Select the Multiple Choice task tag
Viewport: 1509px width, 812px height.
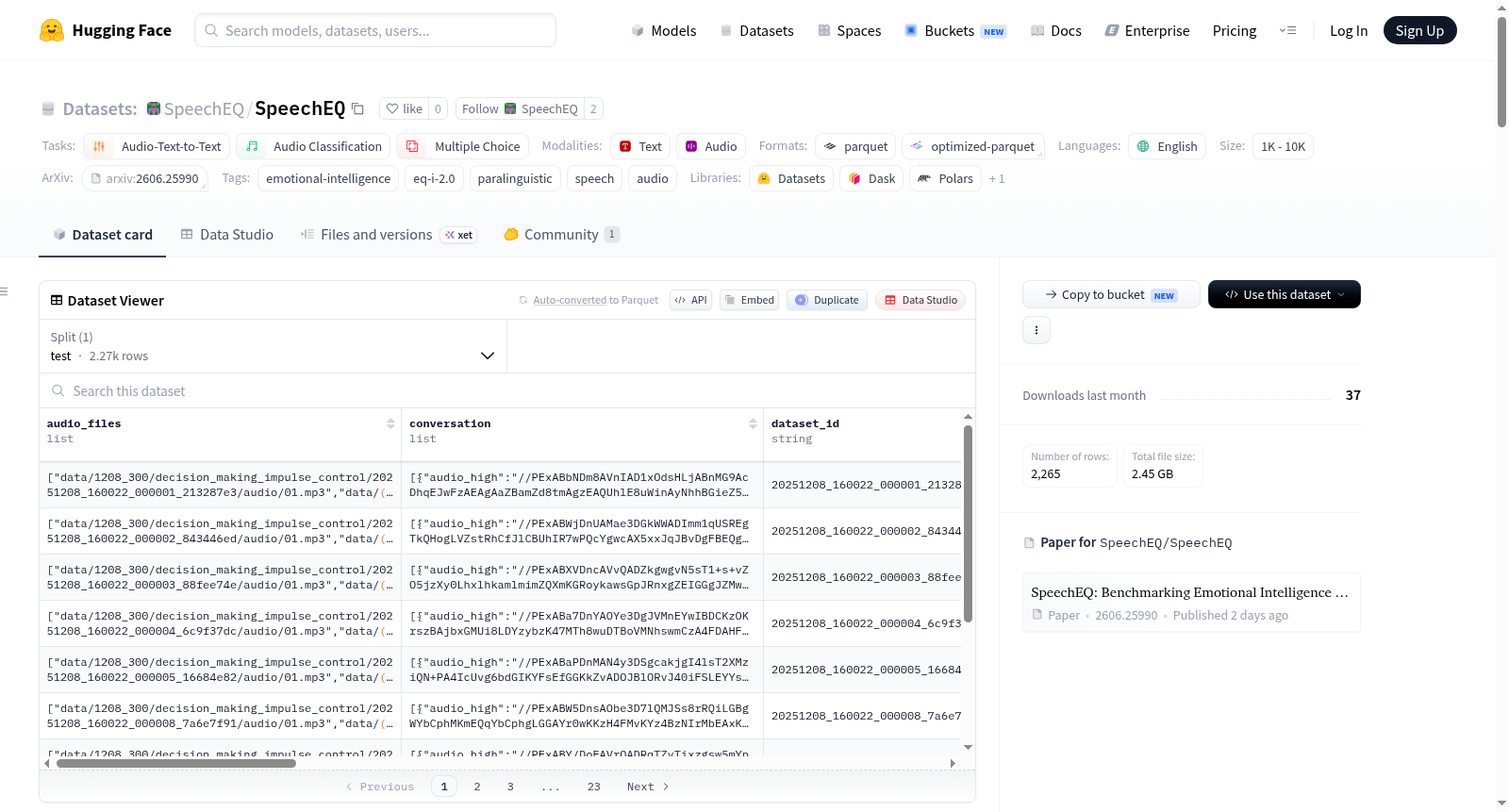point(463,146)
